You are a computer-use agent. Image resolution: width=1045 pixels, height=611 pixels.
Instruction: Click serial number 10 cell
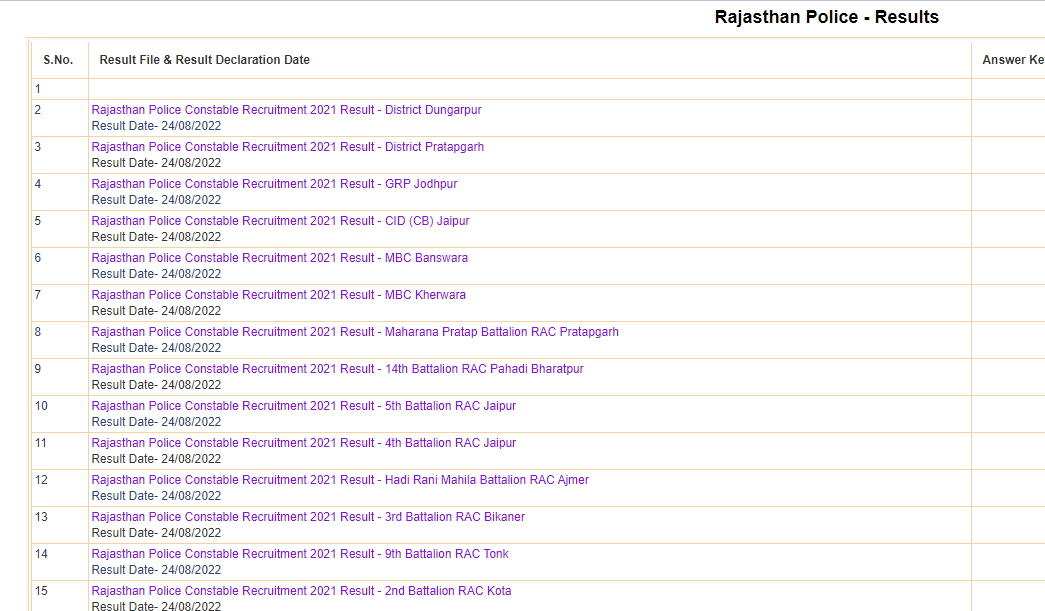pyautogui.click(x=41, y=406)
